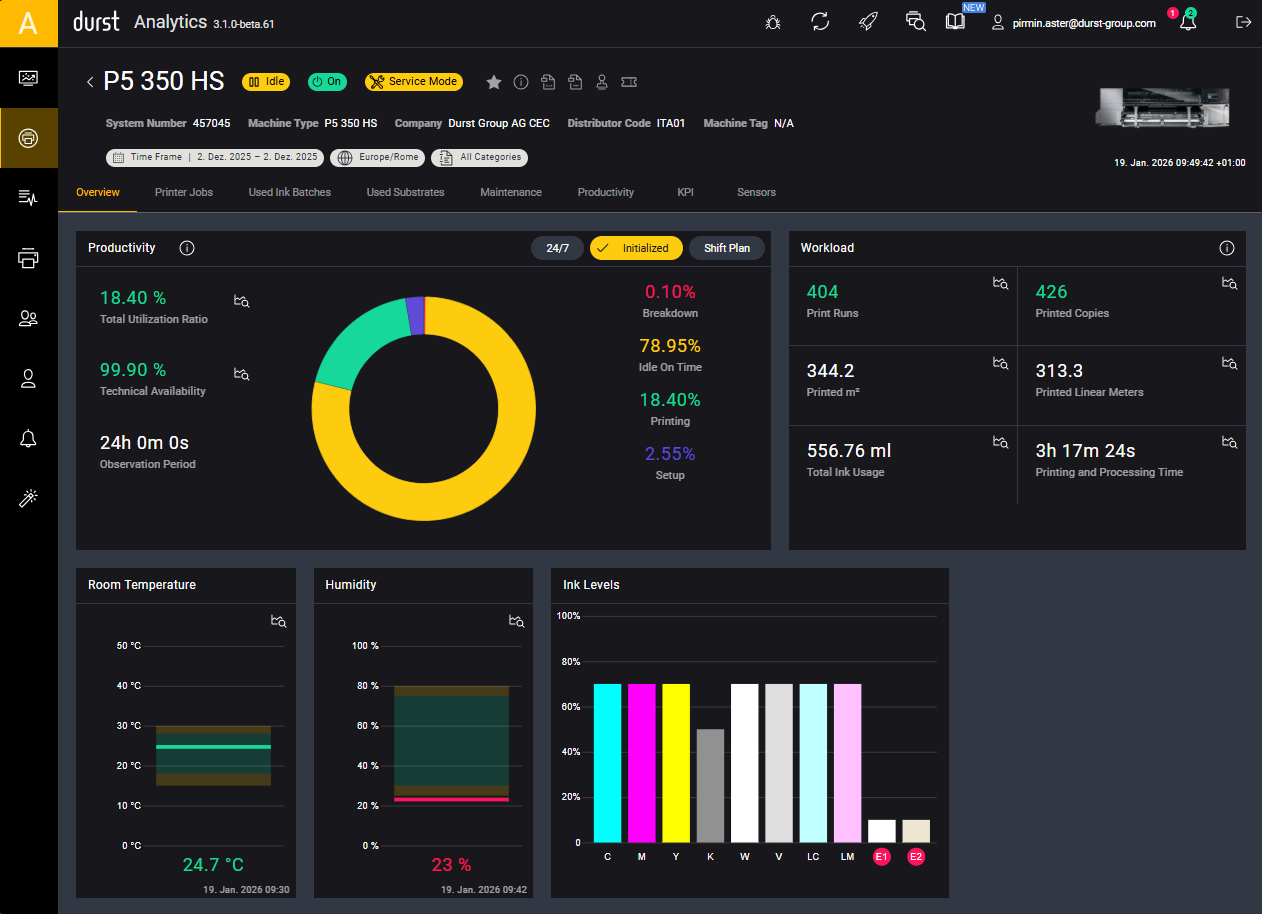The width and height of the screenshot is (1262, 914).
Task: Click the user email pirmin.aster@durst-group.com
Action: (x=1083, y=23)
